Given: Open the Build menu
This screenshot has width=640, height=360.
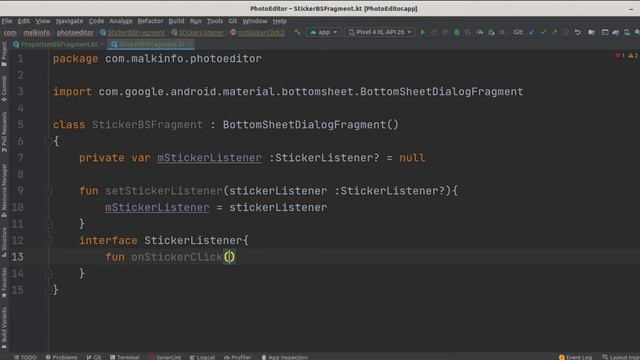Looking at the screenshot, I should point(176,21).
